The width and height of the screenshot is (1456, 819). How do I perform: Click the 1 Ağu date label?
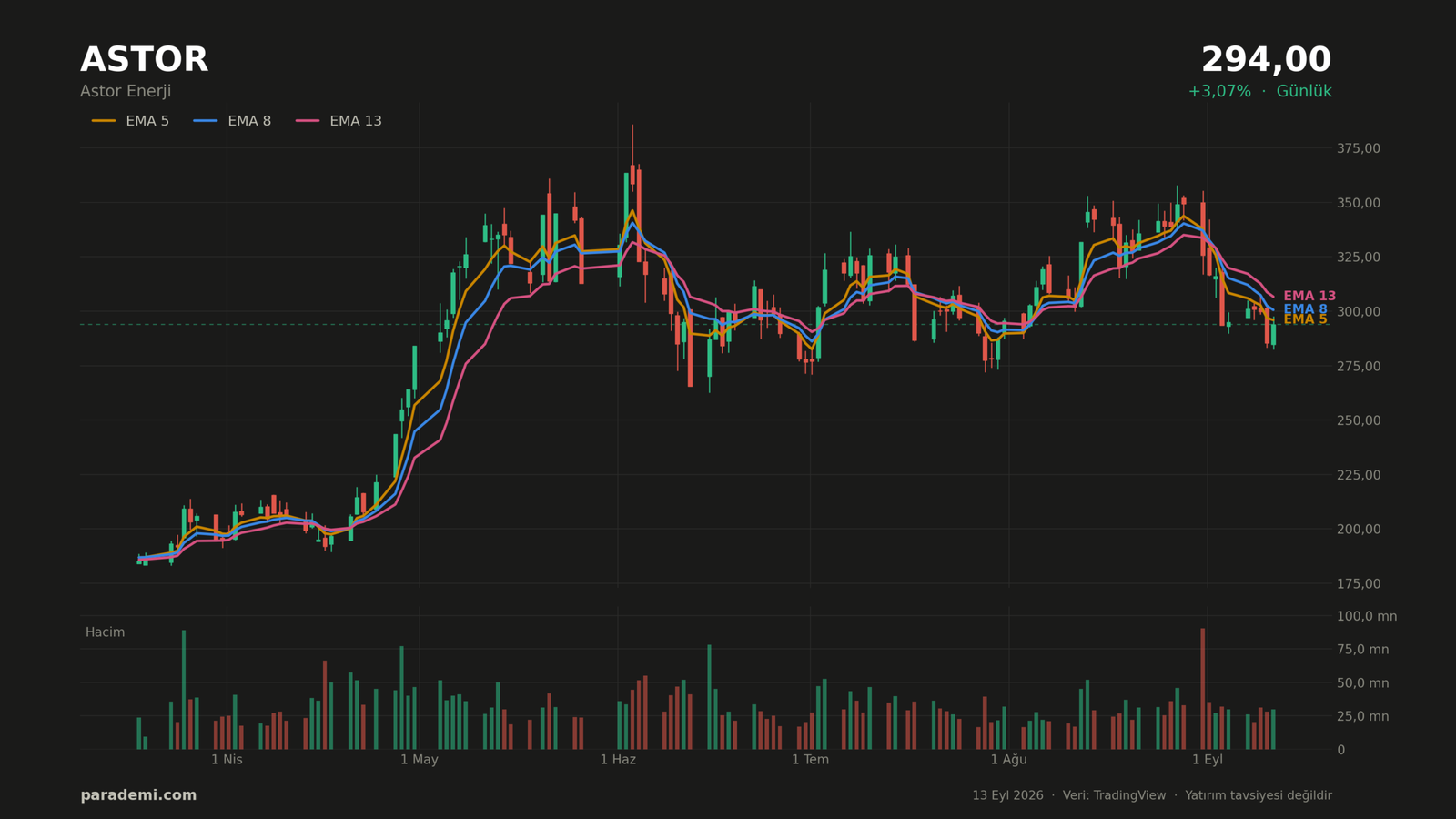click(1008, 760)
